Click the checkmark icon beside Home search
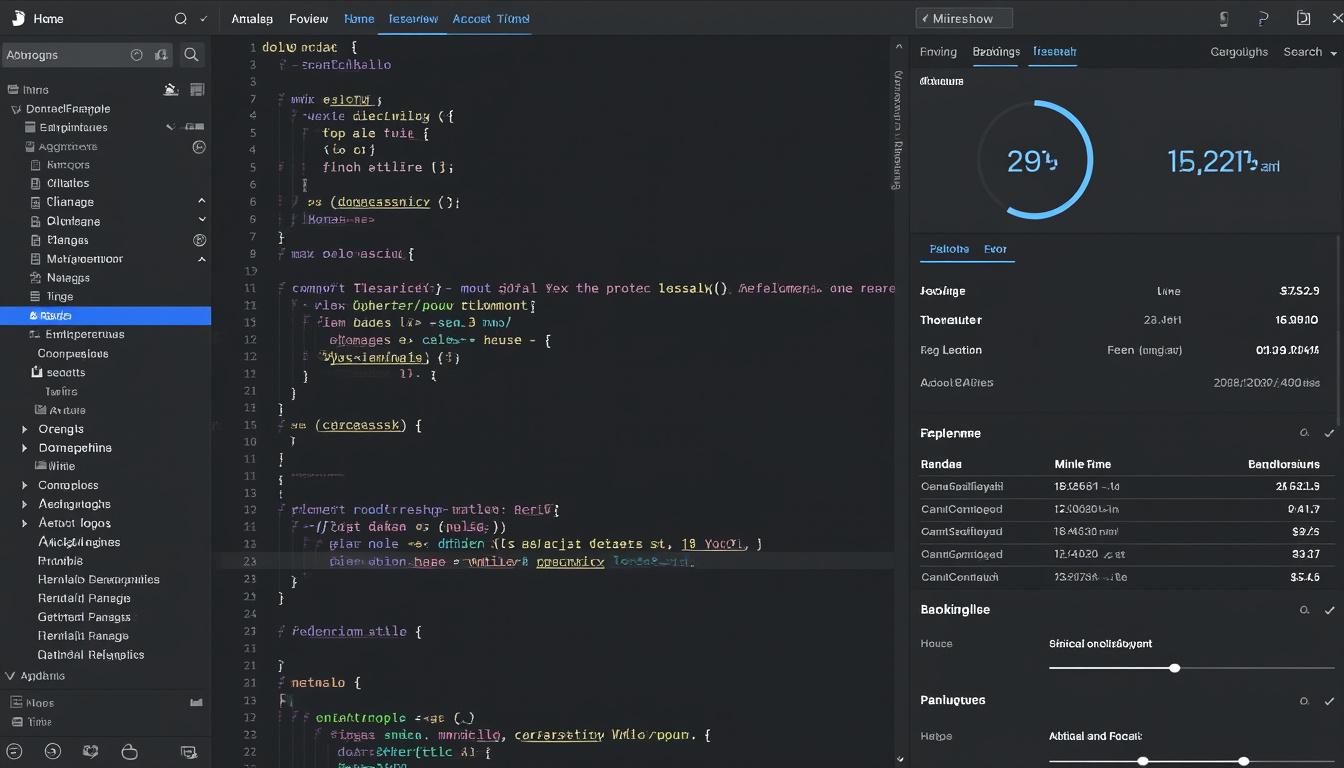Screen dimensions: 1344x768 (x=204, y=18)
